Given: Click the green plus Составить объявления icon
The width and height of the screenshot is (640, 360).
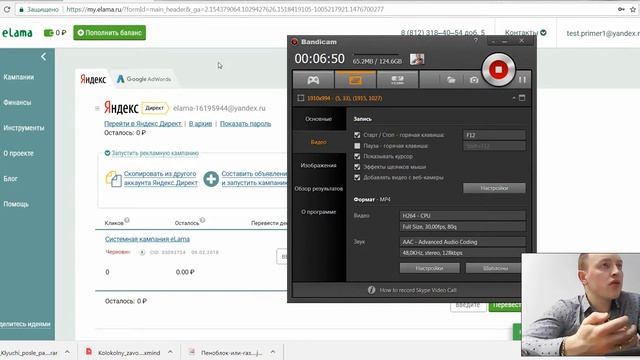Looking at the screenshot, I should 211,179.
